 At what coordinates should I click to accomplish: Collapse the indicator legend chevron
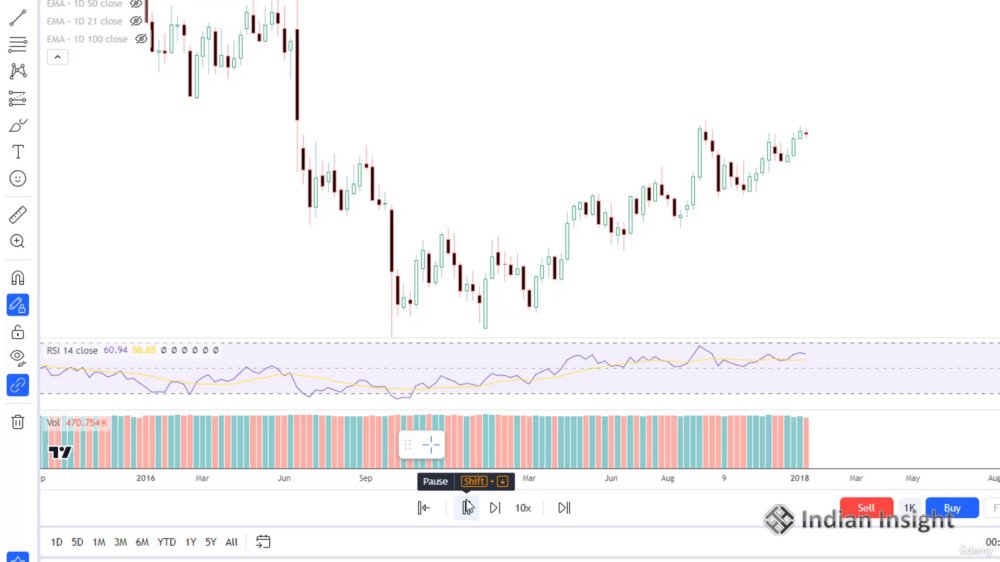(x=57, y=57)
